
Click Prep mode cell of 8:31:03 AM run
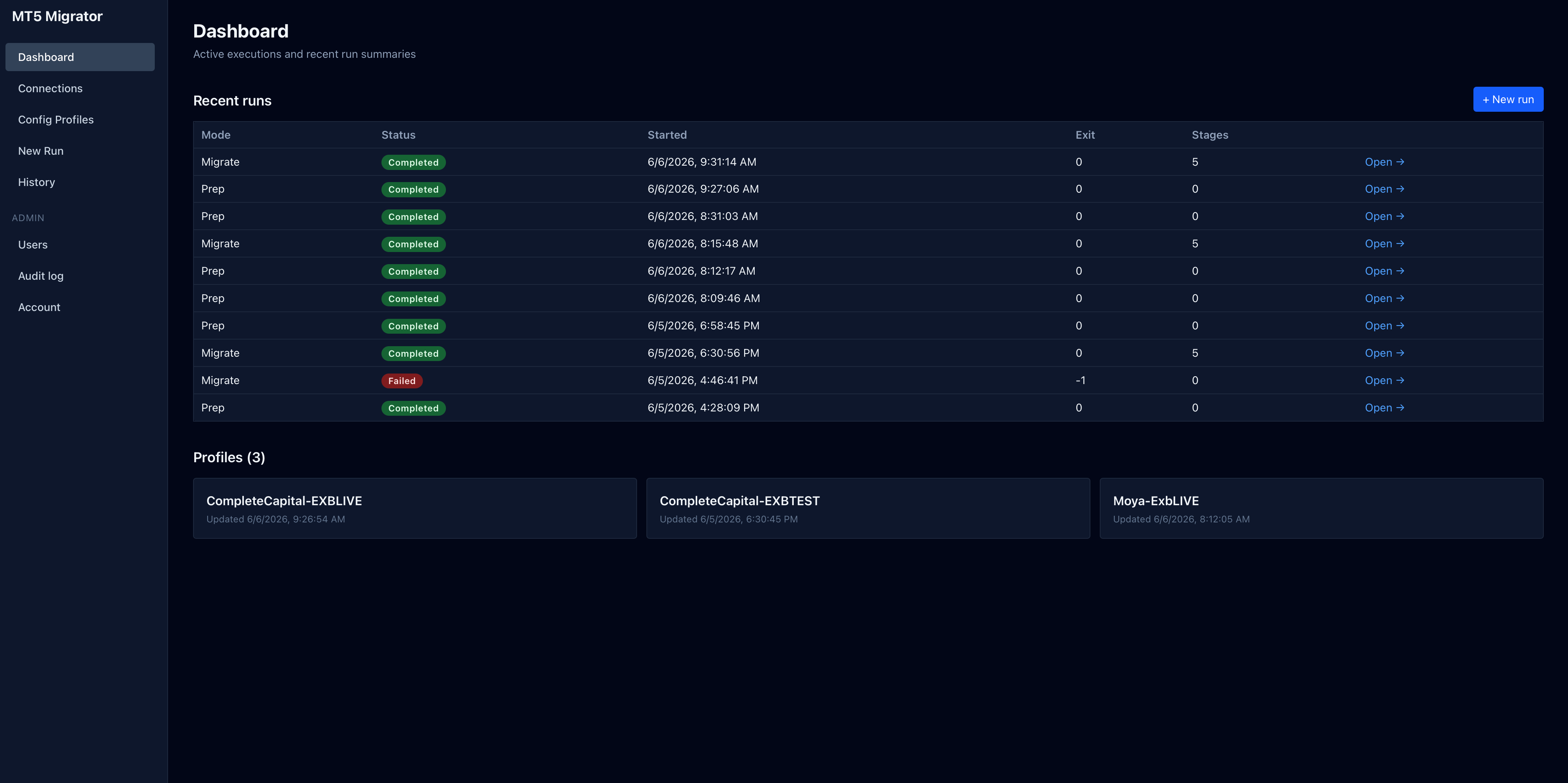[213, 216]
